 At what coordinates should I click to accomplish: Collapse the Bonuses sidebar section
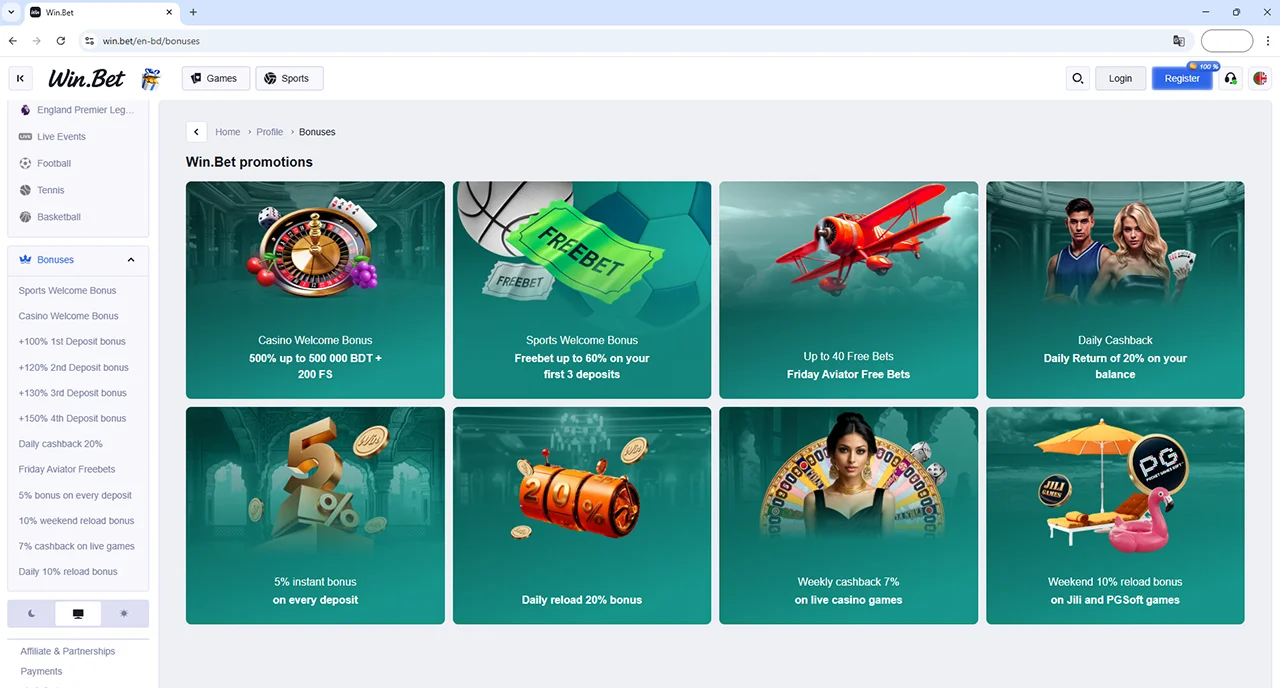(131, 260)
